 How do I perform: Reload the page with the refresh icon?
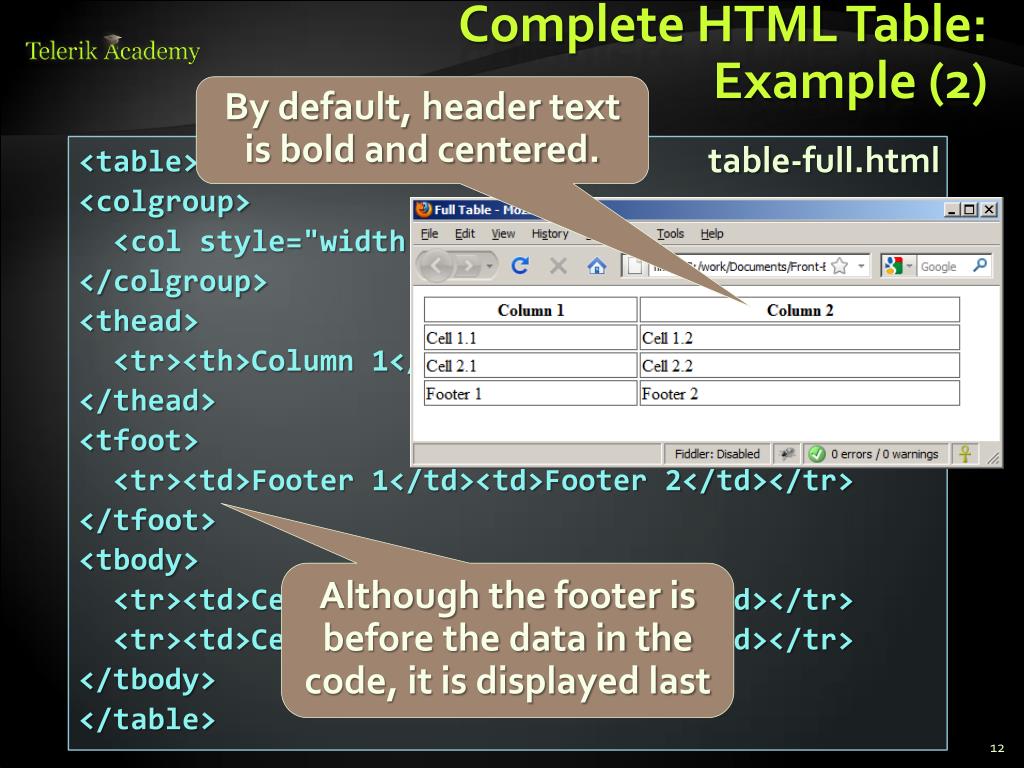[520, 266]
